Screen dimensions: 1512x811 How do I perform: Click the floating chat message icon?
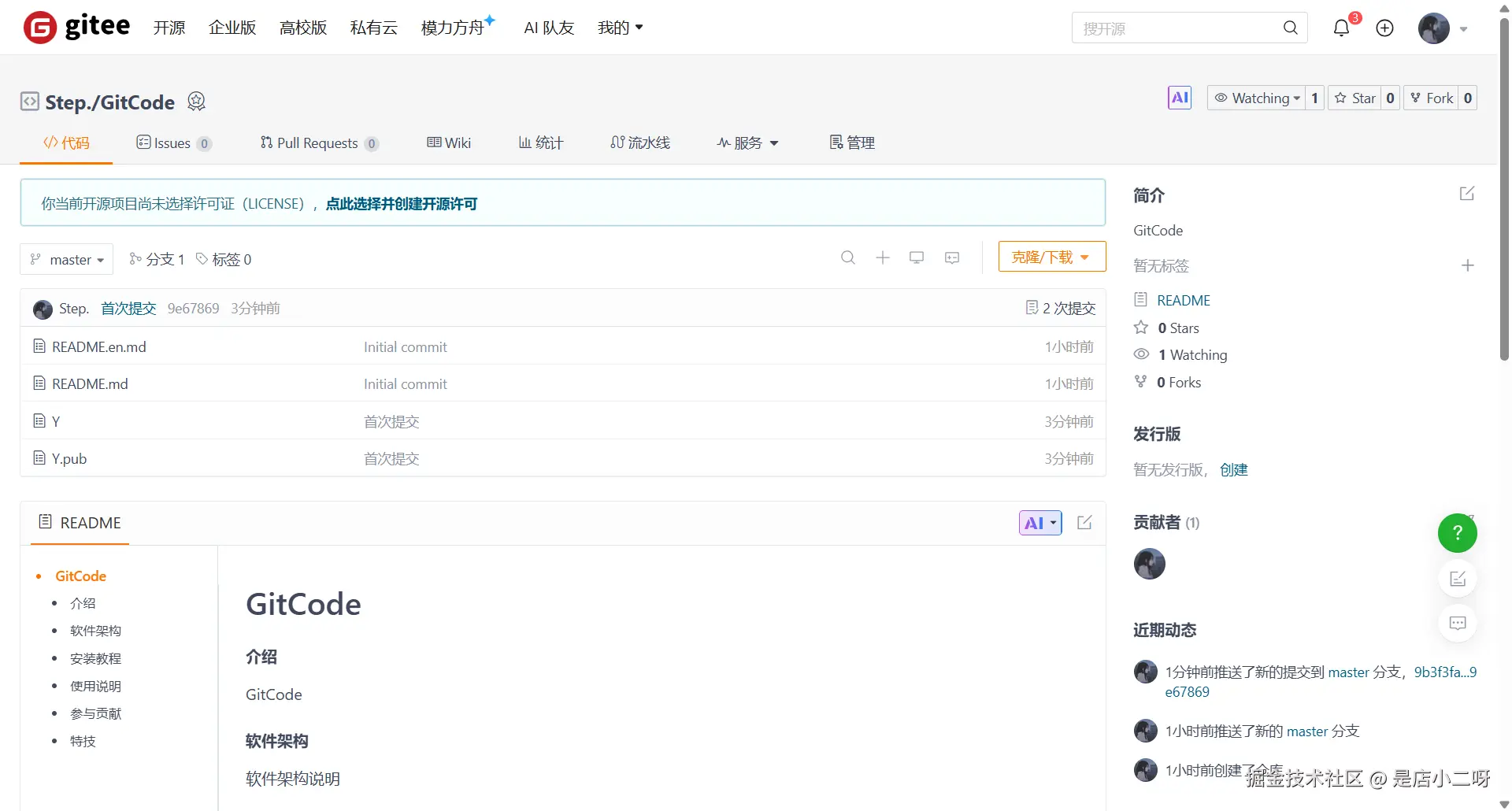click(x=1458, y=623)
